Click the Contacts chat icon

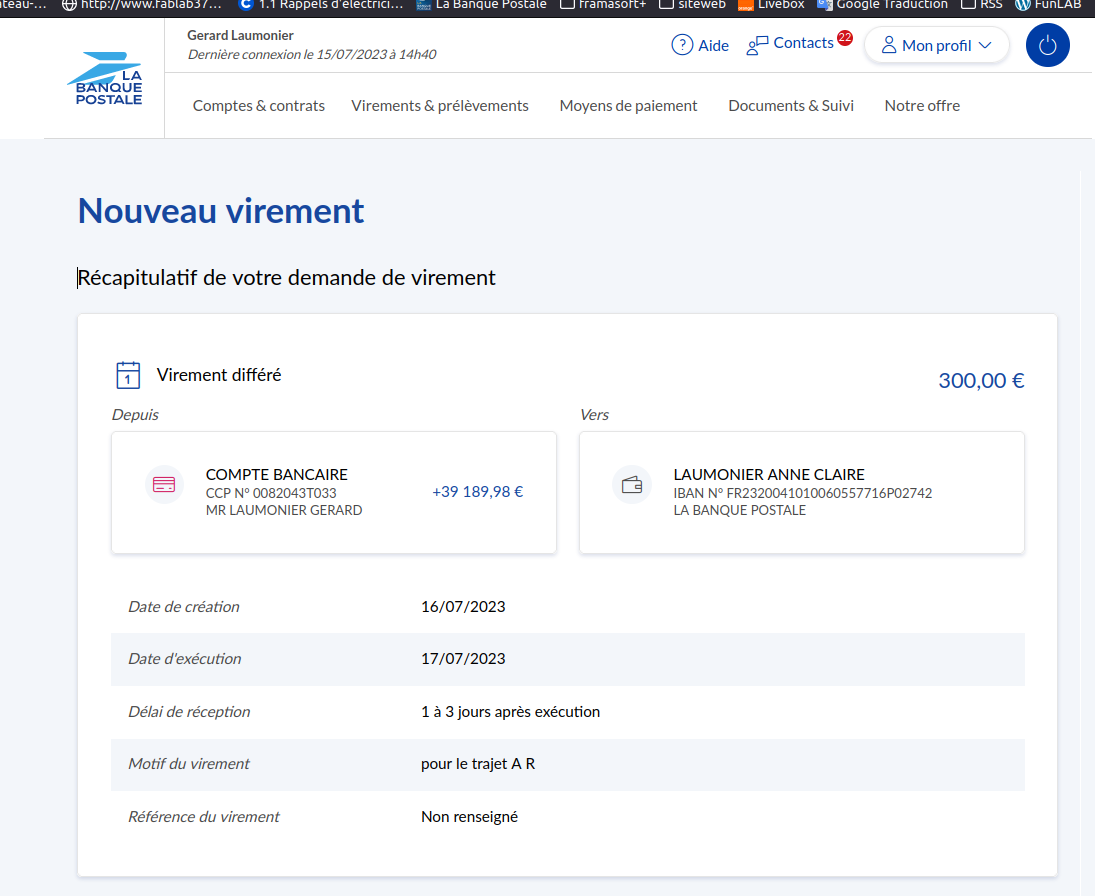[757, 45]
